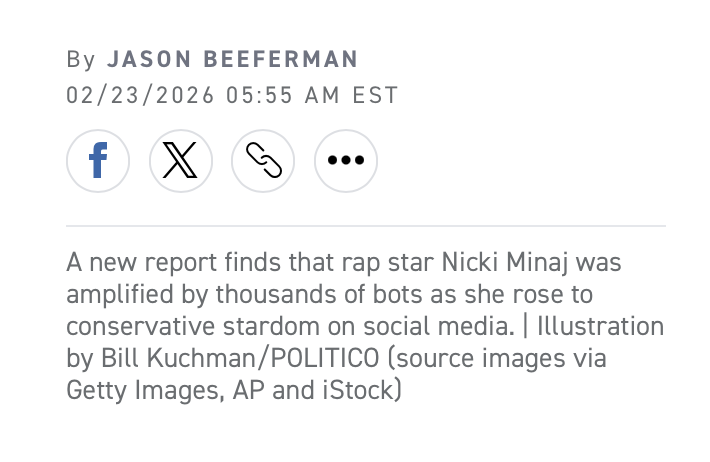This screenshot has width=710, height=462.
Task: Click the 02/23/2026 publication date
Action: click(140, 96)
